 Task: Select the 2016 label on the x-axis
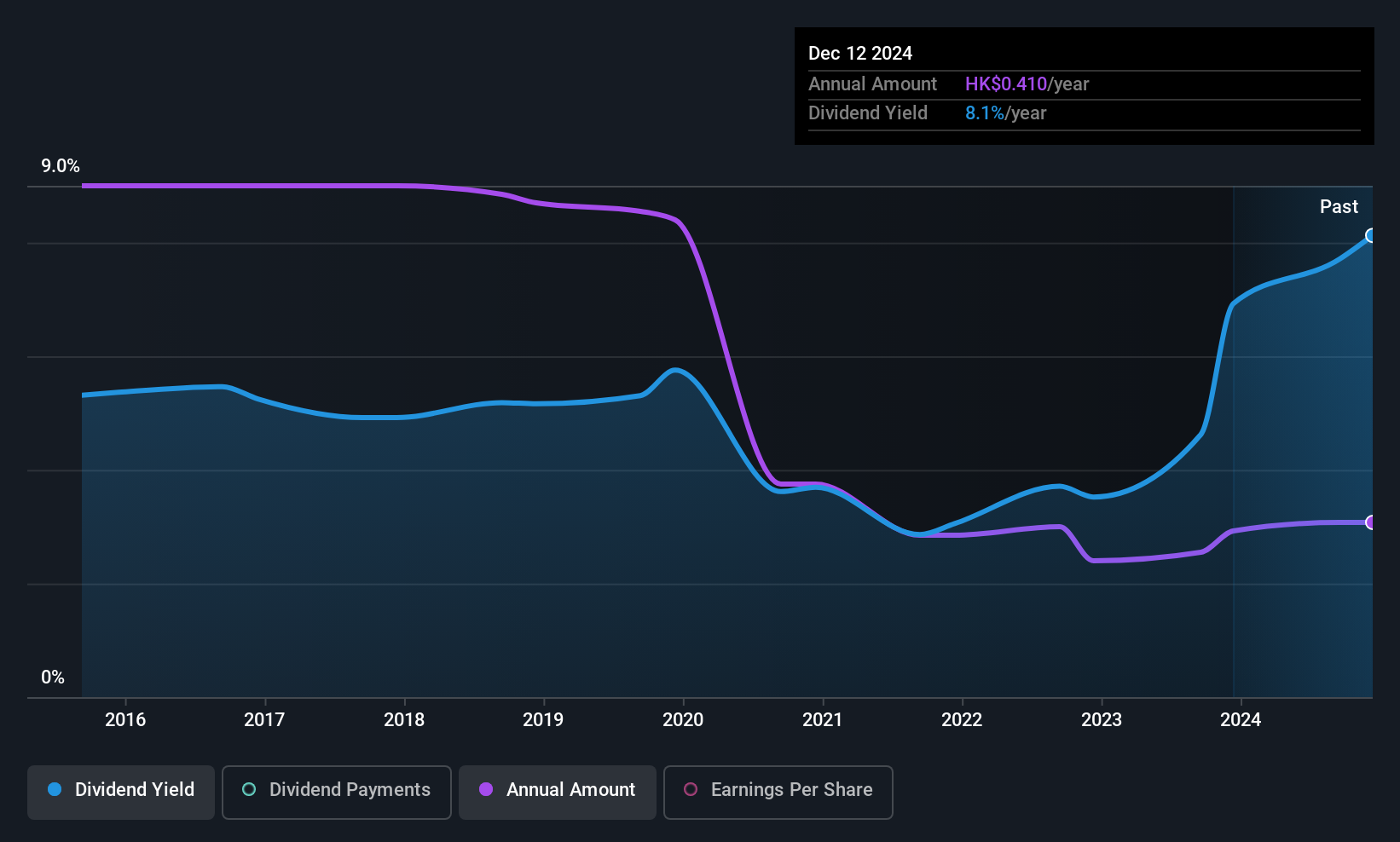pyautogui.click(x=125, y=720)
